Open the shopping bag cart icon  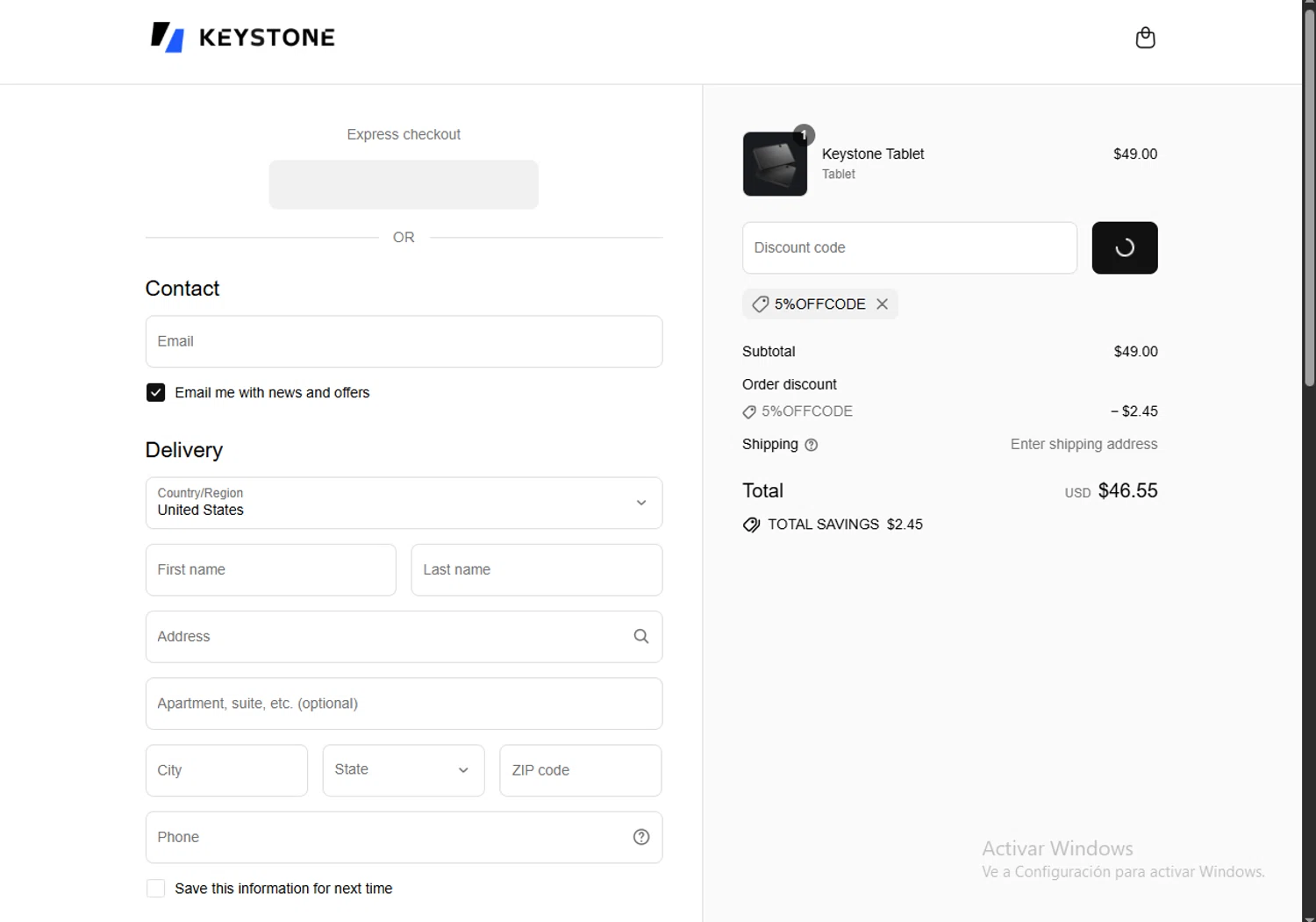(x=1145, y=38)
